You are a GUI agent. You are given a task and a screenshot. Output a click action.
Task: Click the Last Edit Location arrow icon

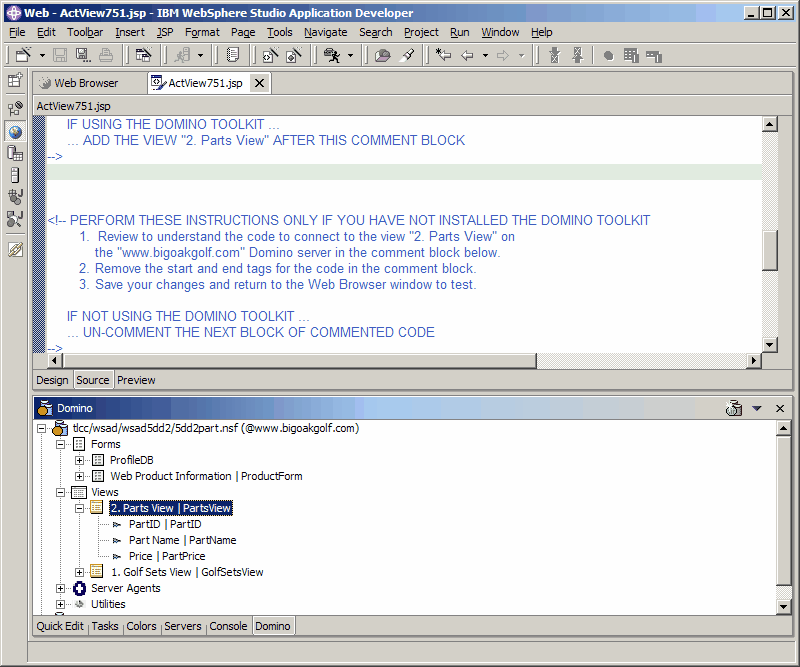pos(443,55)
